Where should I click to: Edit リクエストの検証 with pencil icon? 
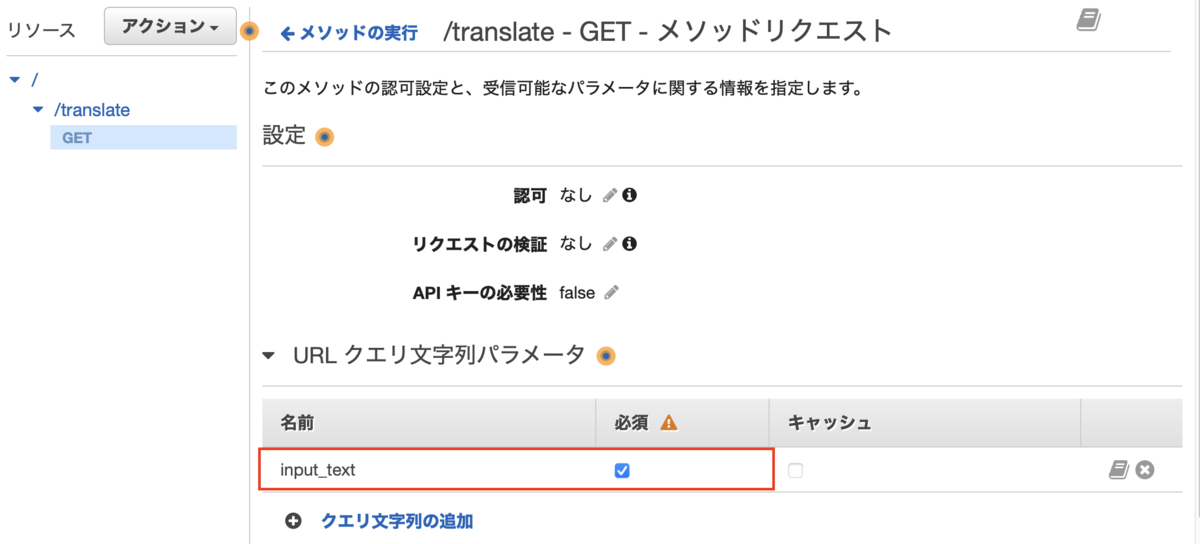[x=610, y=244]
